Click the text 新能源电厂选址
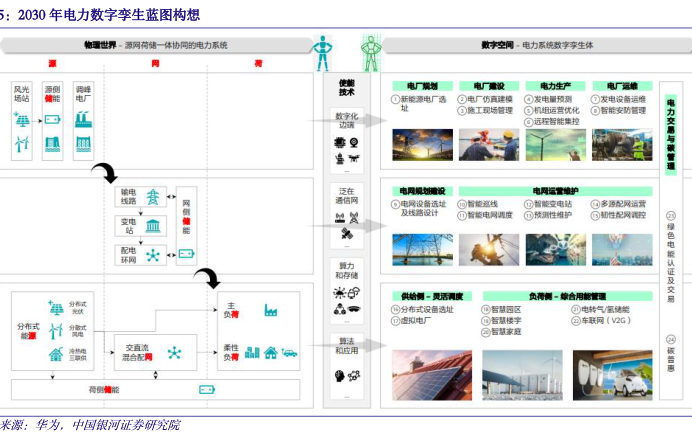692x442 pixels. click(423, 104)
